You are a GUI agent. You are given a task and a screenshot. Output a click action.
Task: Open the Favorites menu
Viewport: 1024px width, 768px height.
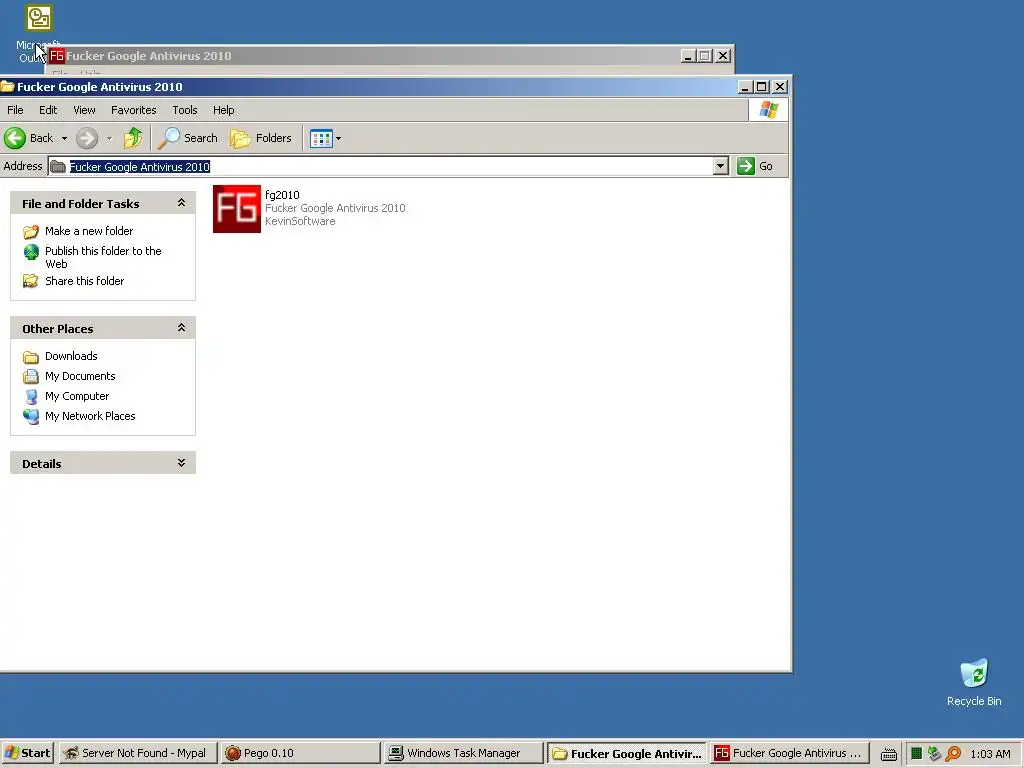click(x=133, y=110)
